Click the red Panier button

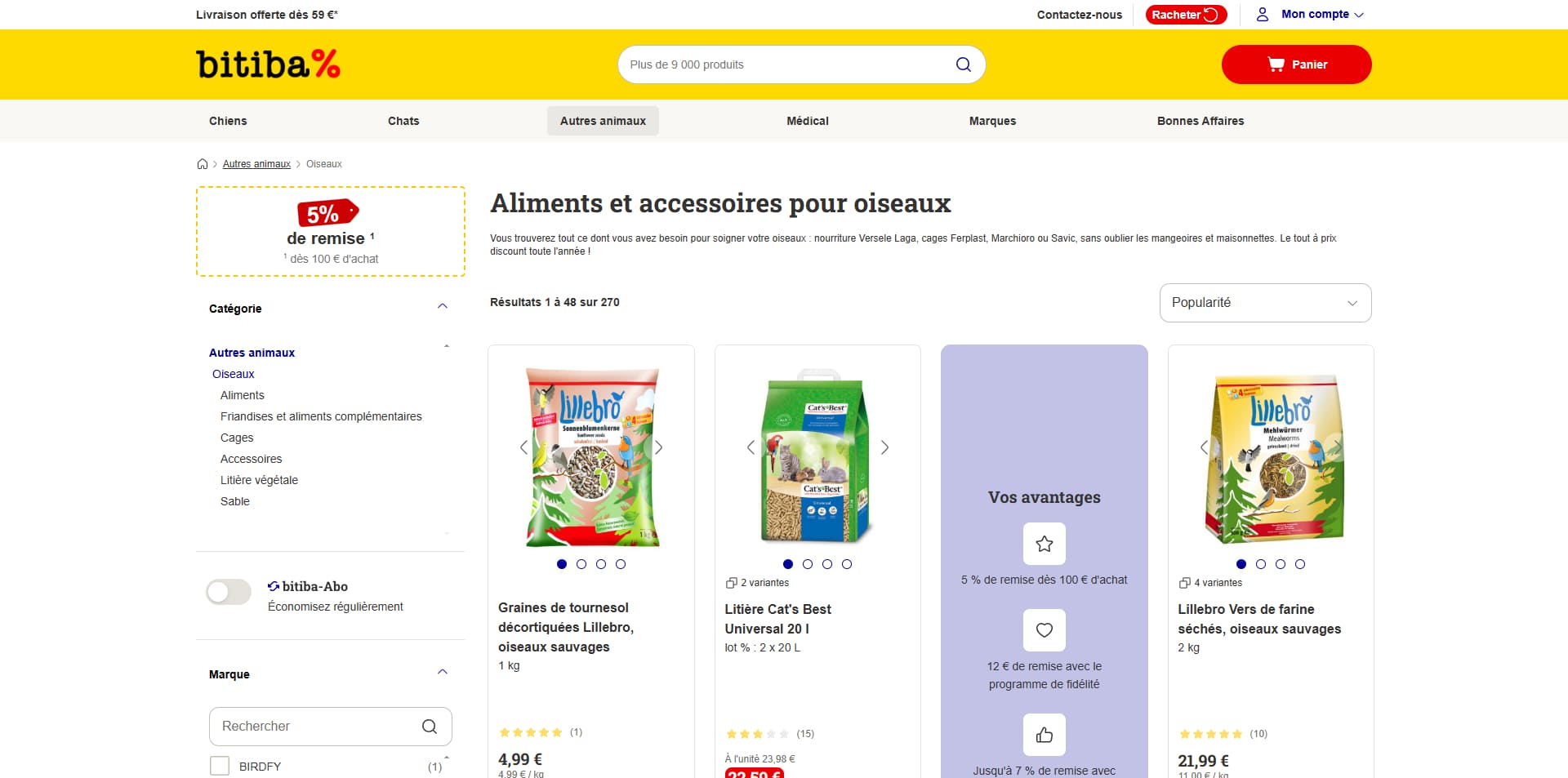tap(1297, 64)
